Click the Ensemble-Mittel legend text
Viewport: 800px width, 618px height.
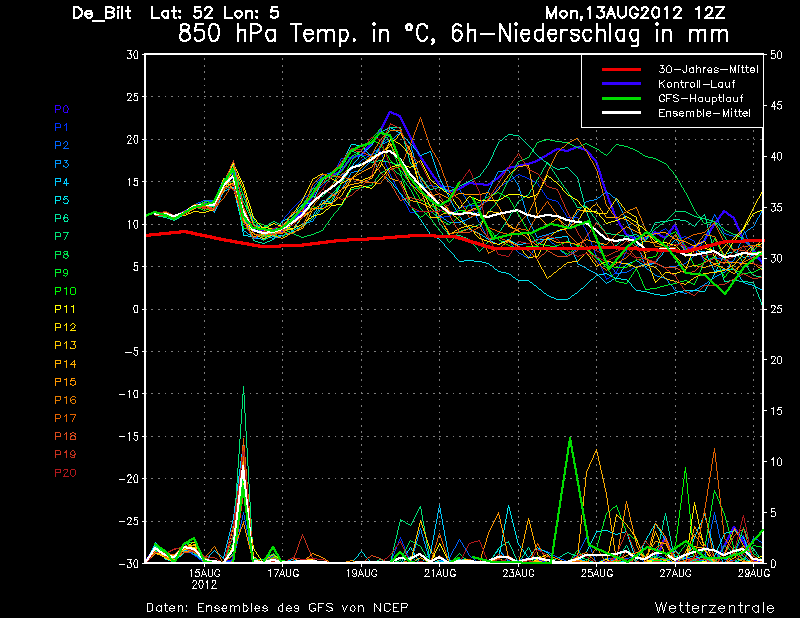[704, 113]
